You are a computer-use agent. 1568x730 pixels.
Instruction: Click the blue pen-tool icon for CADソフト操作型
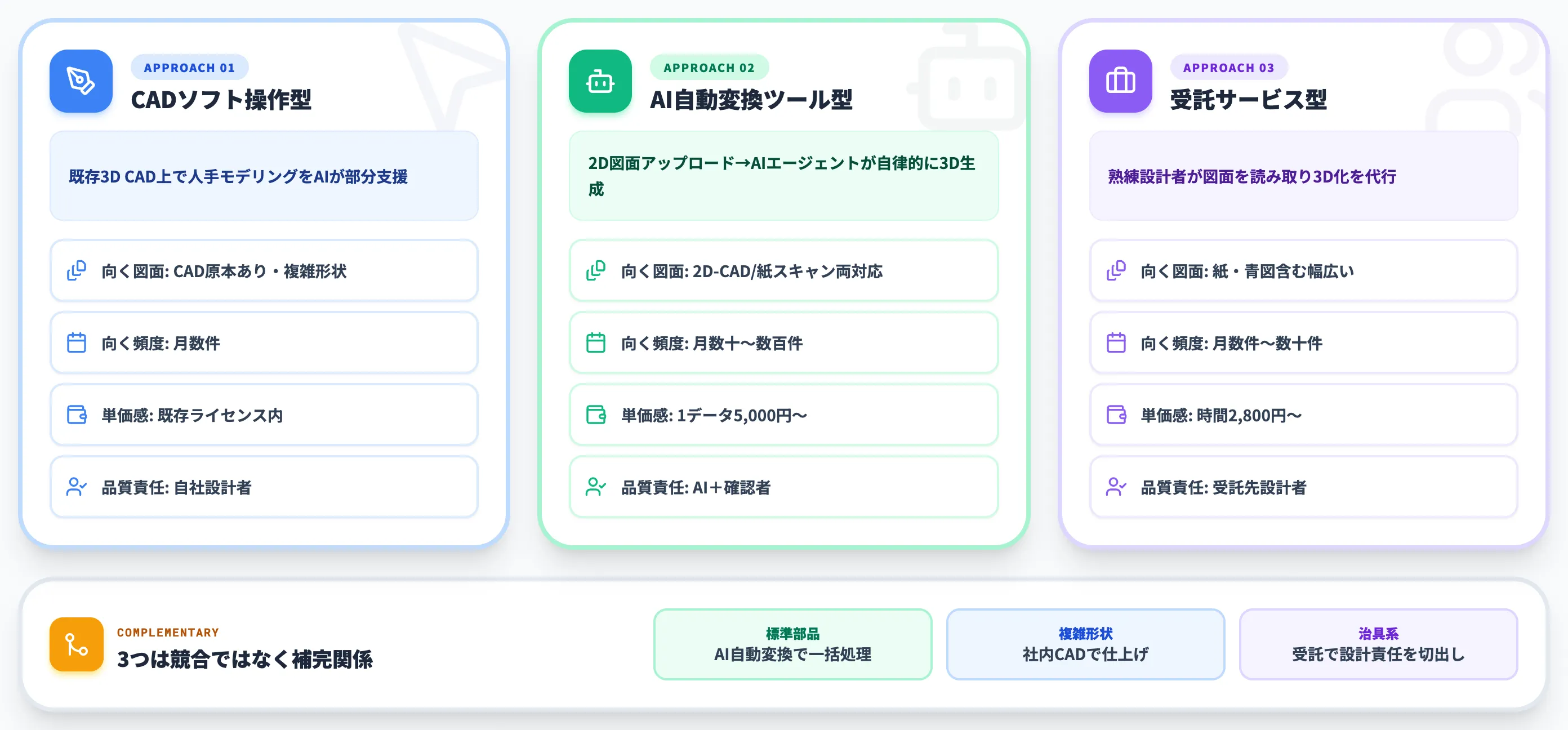coord(81,81)
